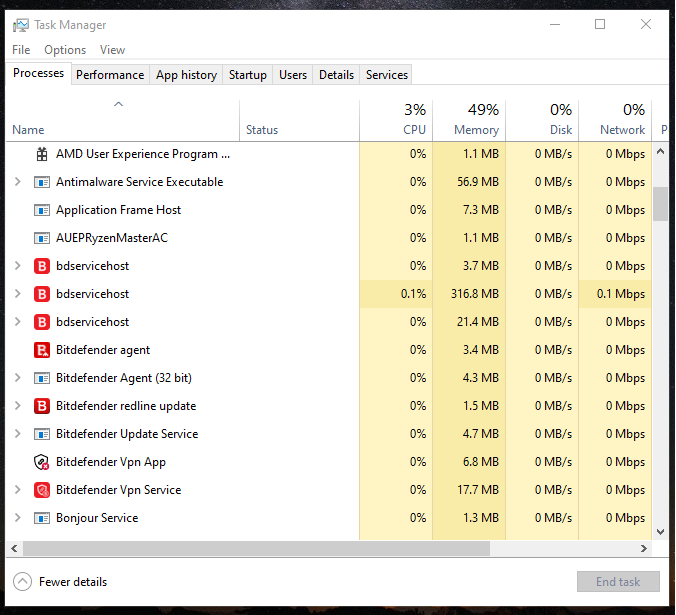Click the Application Frame Host icon
This screenshot has height=615, width=676.
point(42,210)
